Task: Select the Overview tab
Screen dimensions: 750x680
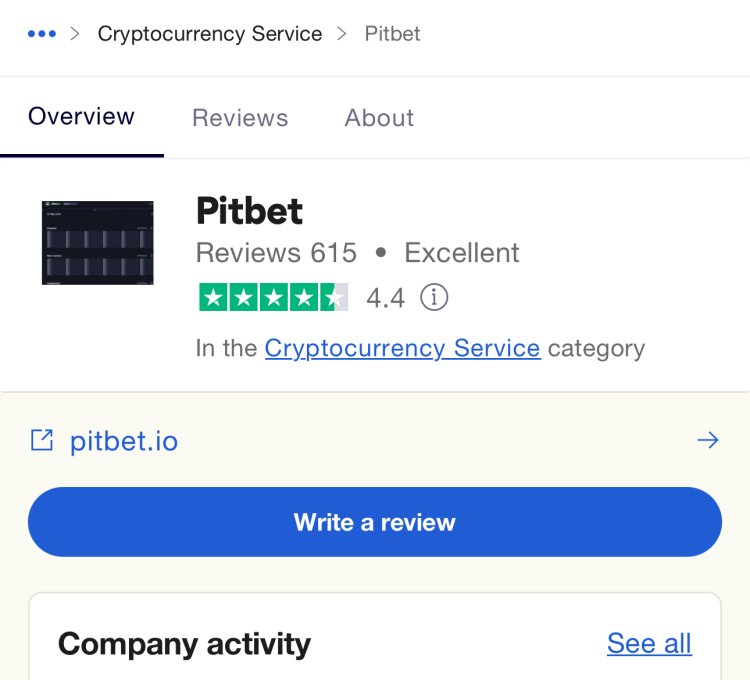Action: (81, 116)
